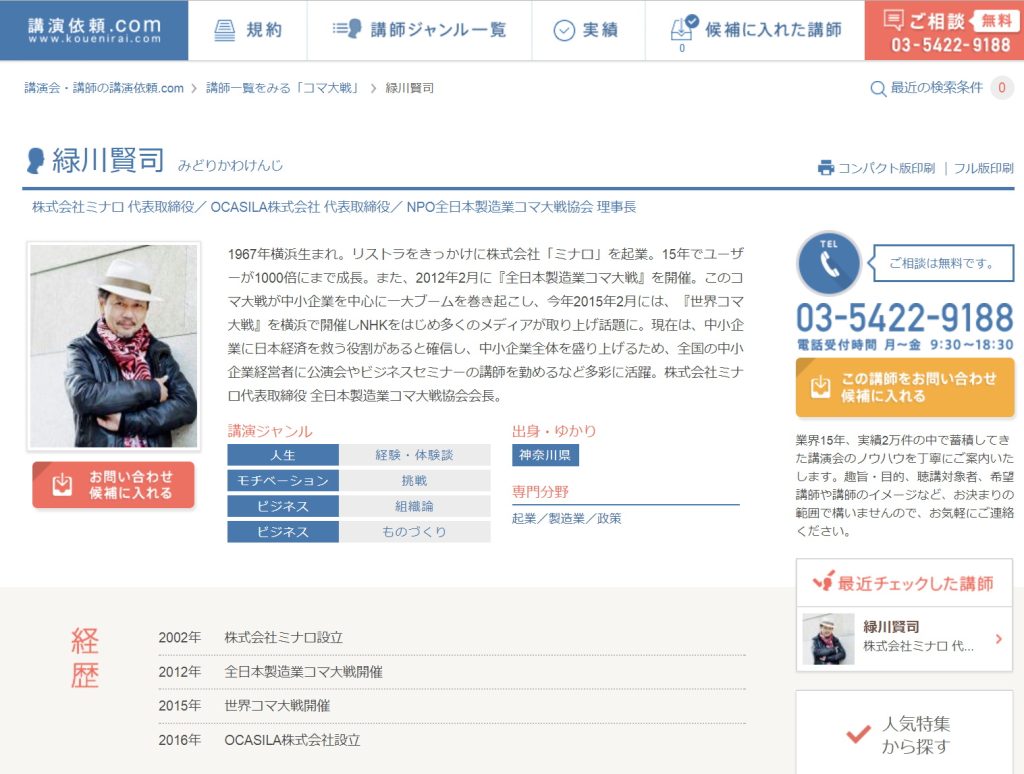Go to the 実績 page

click(x=588, y=30)
